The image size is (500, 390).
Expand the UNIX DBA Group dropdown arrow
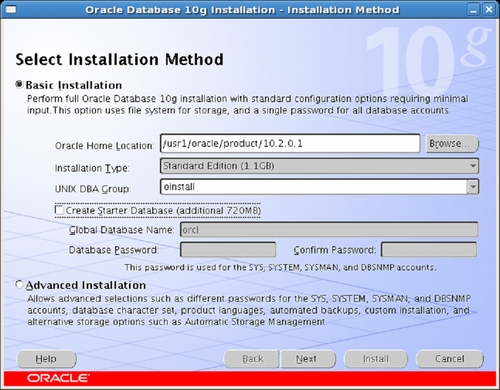(x=473, y=187)
